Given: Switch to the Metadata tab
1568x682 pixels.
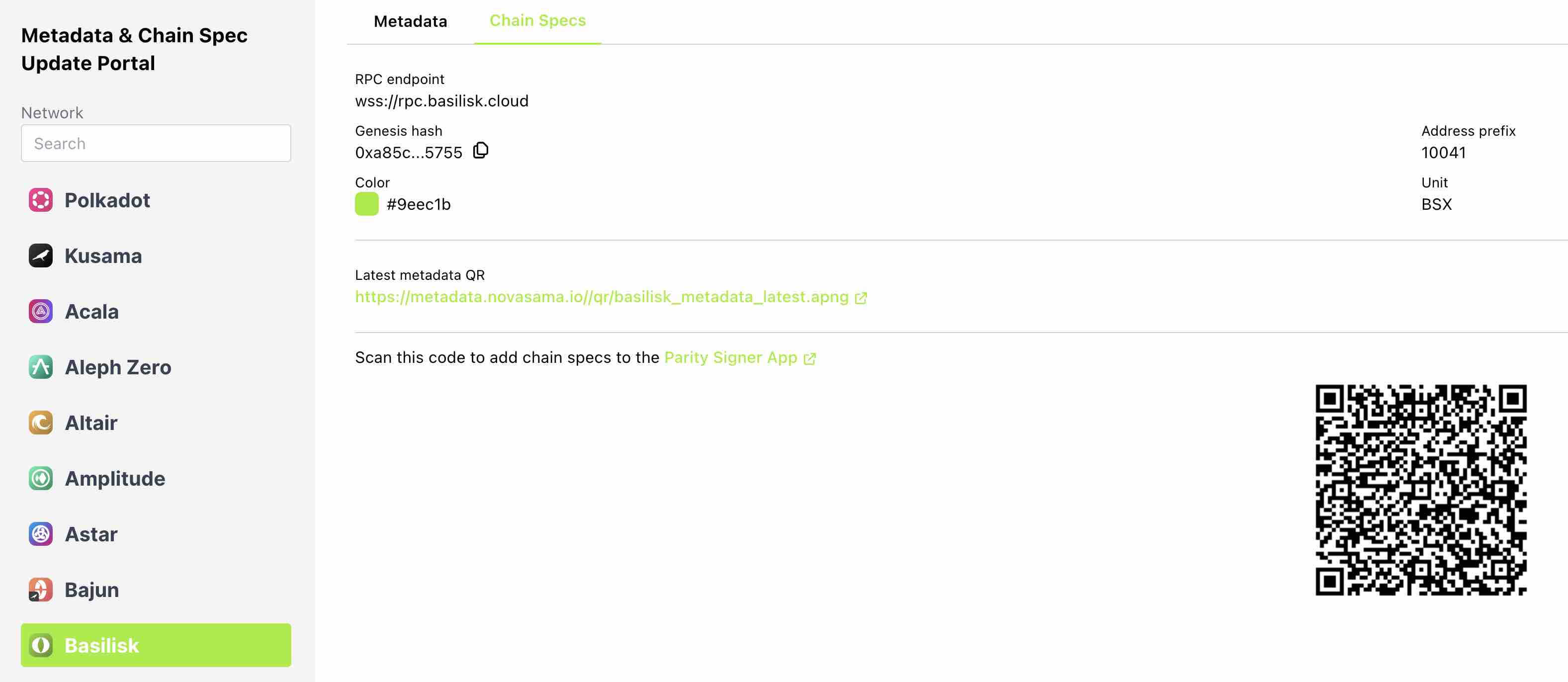Looking at the screenshot, I should point(410,21).
